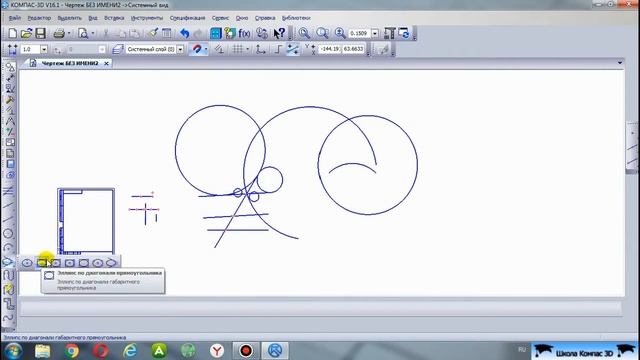Click the rebuild drawing icon

(x=404, y=33)
